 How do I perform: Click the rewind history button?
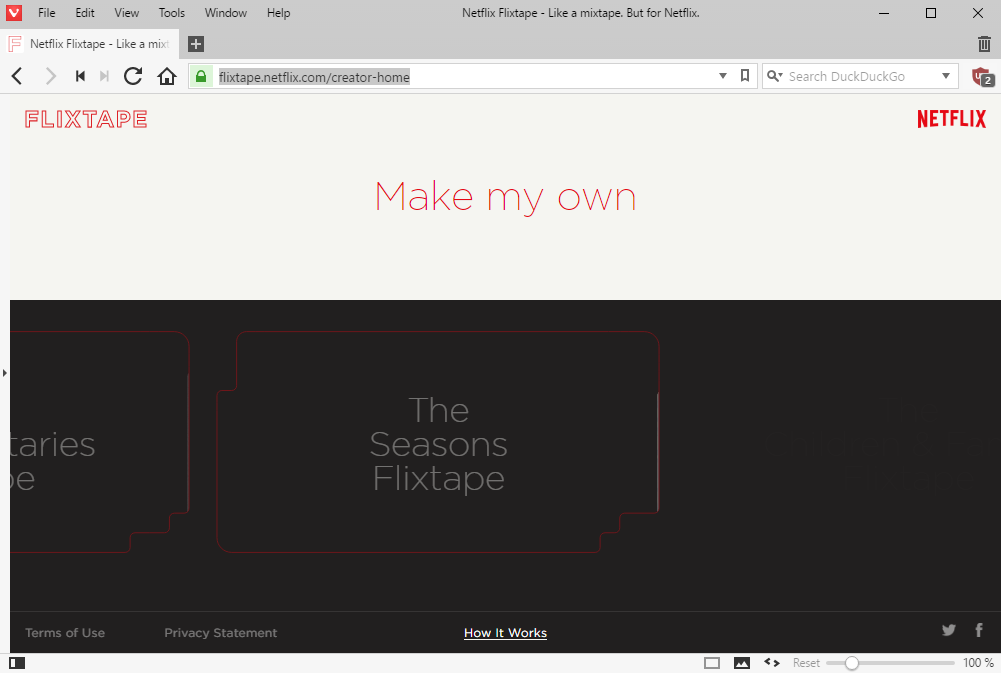click(x=80, y=77)
